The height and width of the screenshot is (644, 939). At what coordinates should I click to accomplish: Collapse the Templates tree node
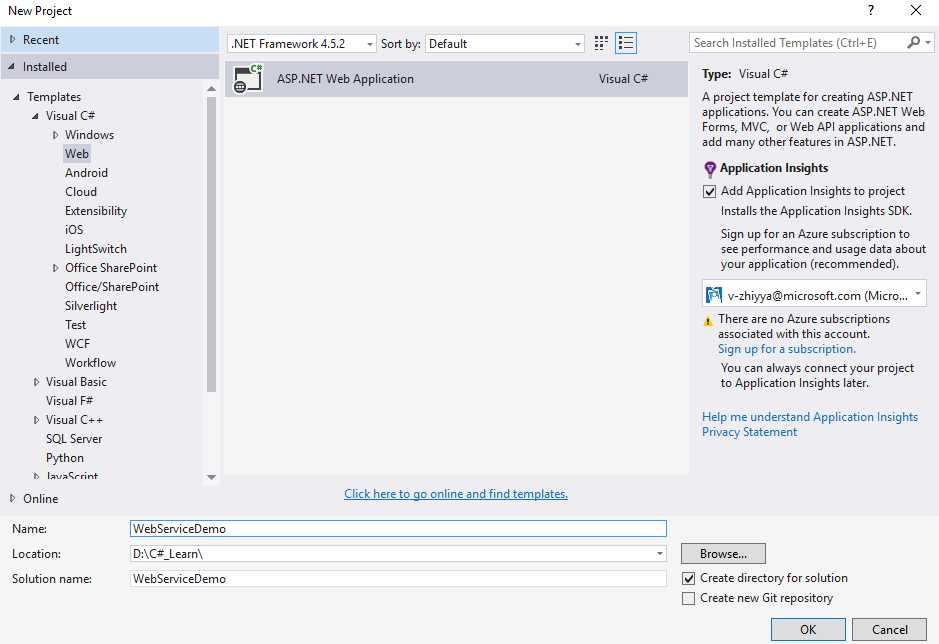click(16, 96)
